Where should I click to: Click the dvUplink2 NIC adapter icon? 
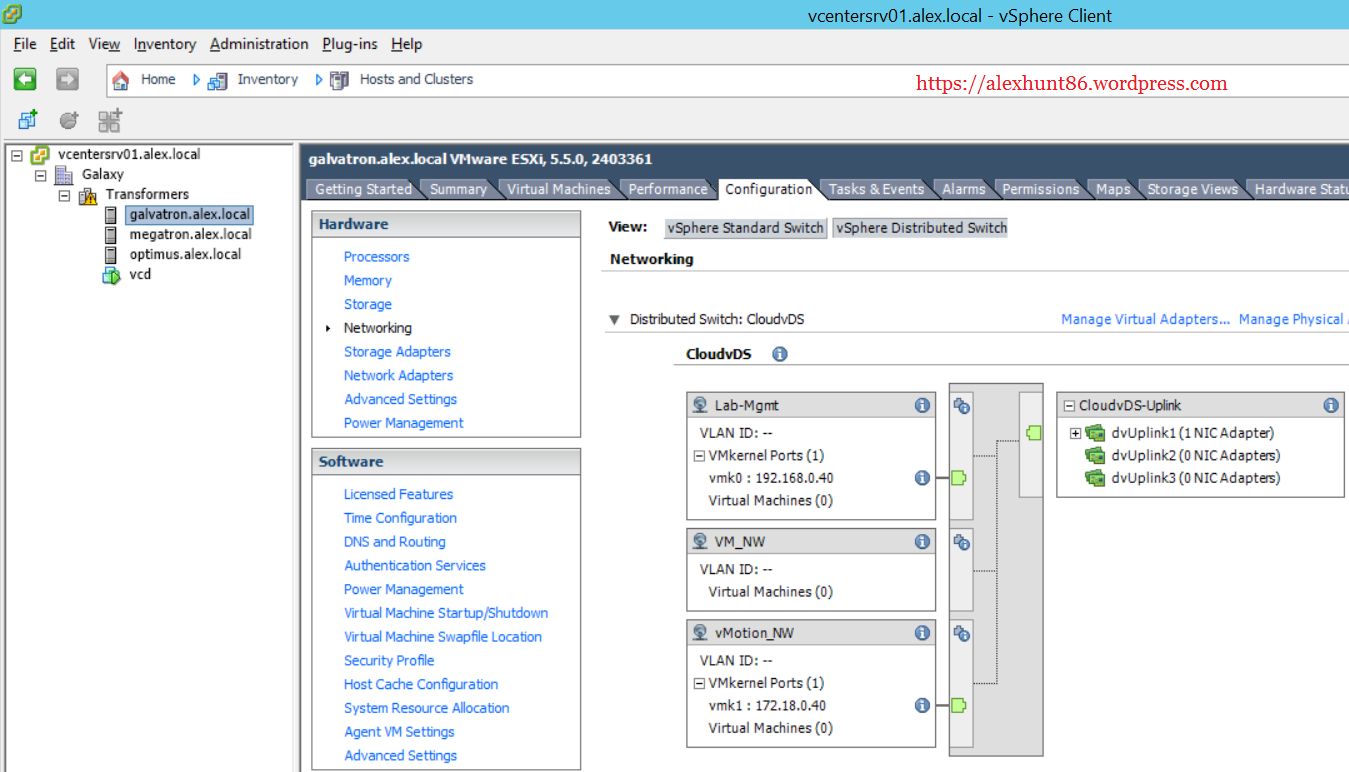1095,455
